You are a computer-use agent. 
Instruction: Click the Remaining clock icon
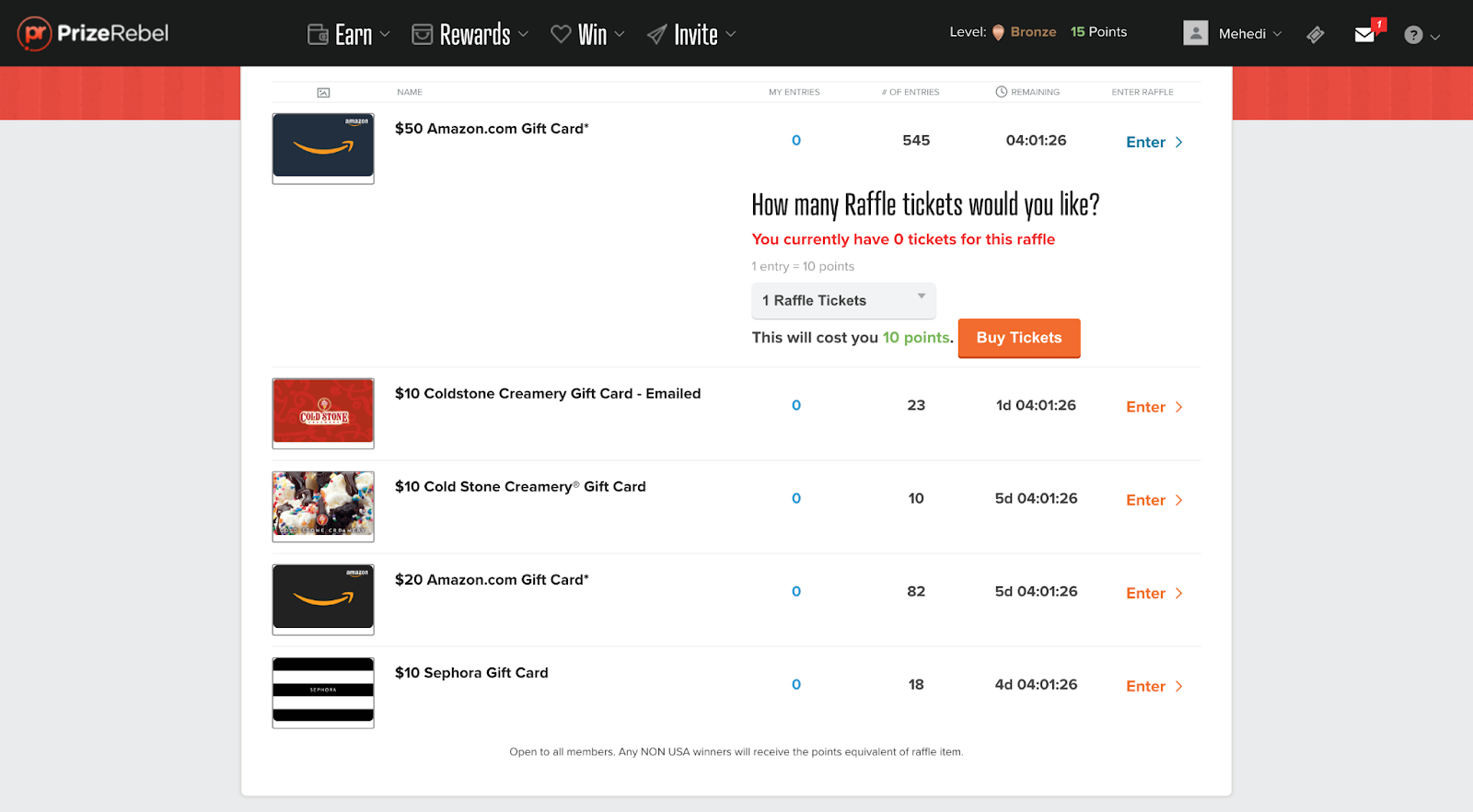point(1001,91)
